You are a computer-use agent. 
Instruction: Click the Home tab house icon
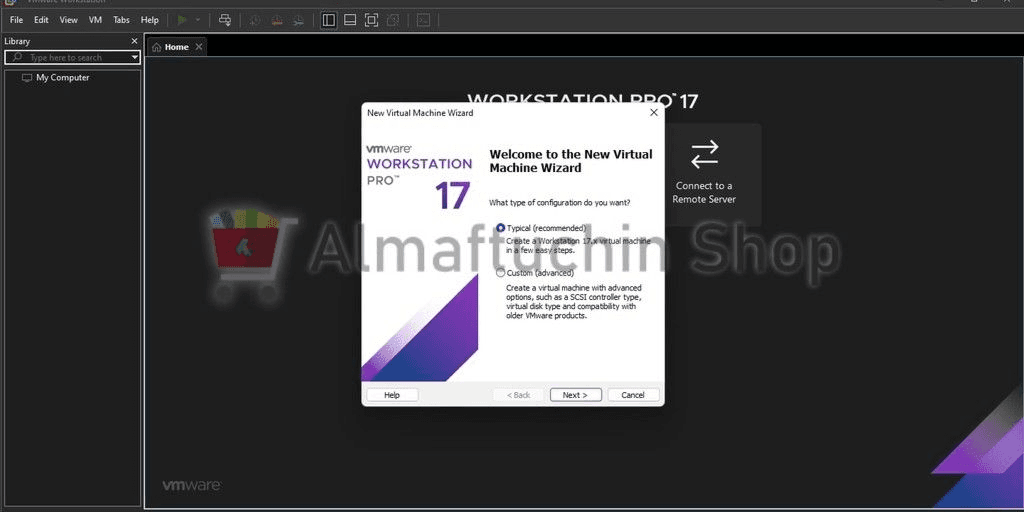[157, 47]
